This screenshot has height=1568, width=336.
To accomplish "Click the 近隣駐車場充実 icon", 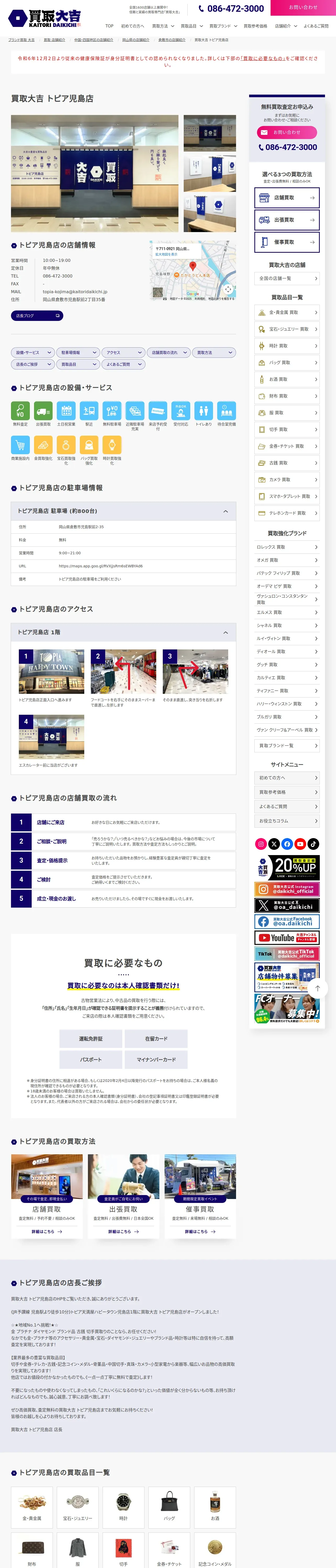I will coord(135,411).
